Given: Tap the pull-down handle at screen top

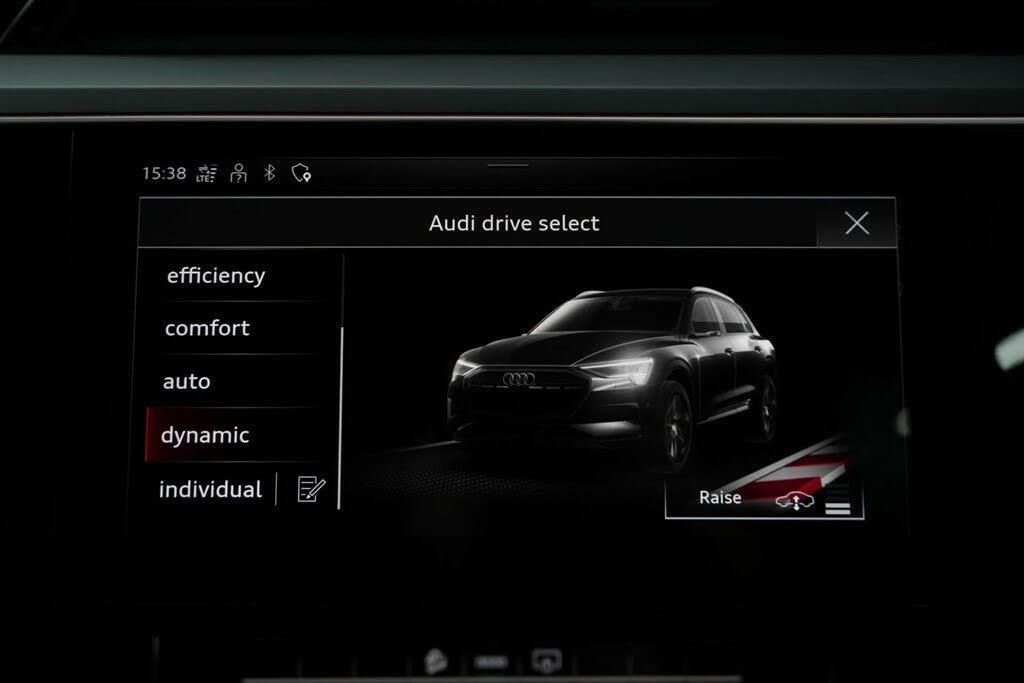Looking at the screenshot, I should click(x=508, y=165).
